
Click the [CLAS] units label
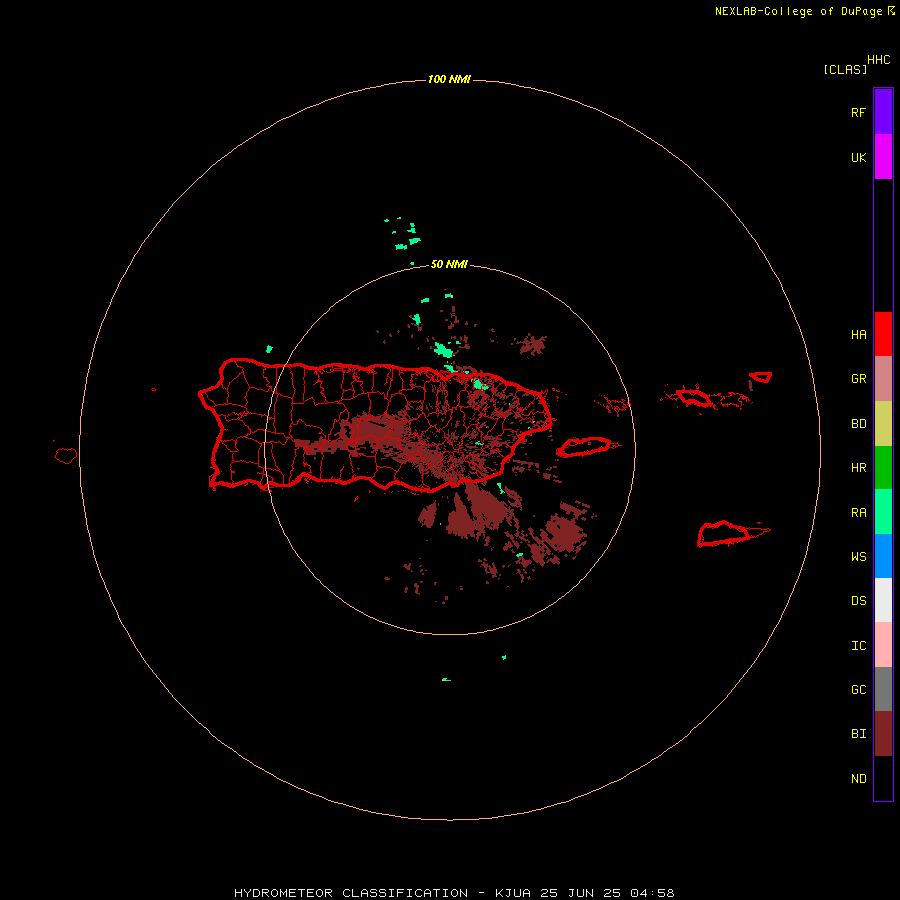point(845,70)
